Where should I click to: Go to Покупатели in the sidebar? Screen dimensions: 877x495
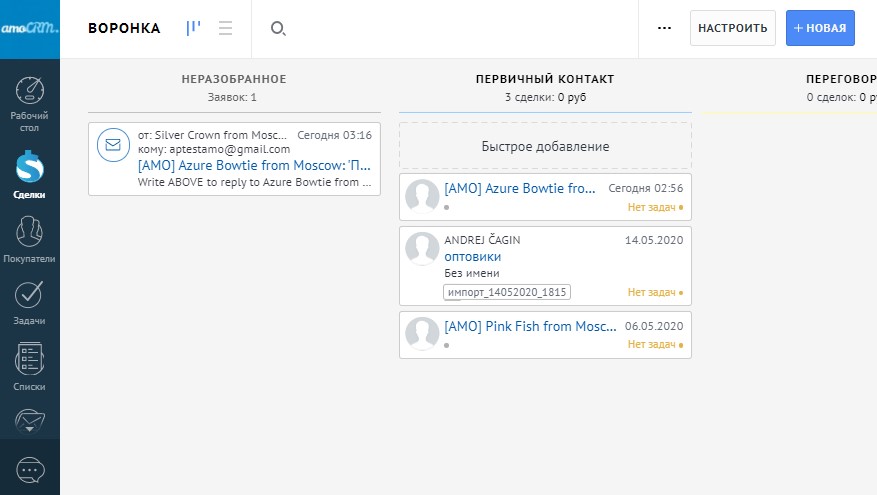pyautogui.click(x=29, y=239)
